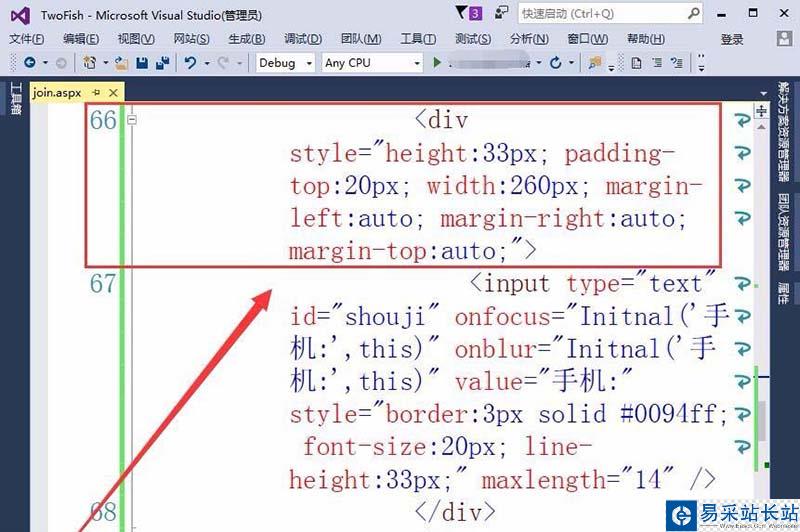
Task: Open the 窗口(W) menu
Action: [x=587, y=39]
